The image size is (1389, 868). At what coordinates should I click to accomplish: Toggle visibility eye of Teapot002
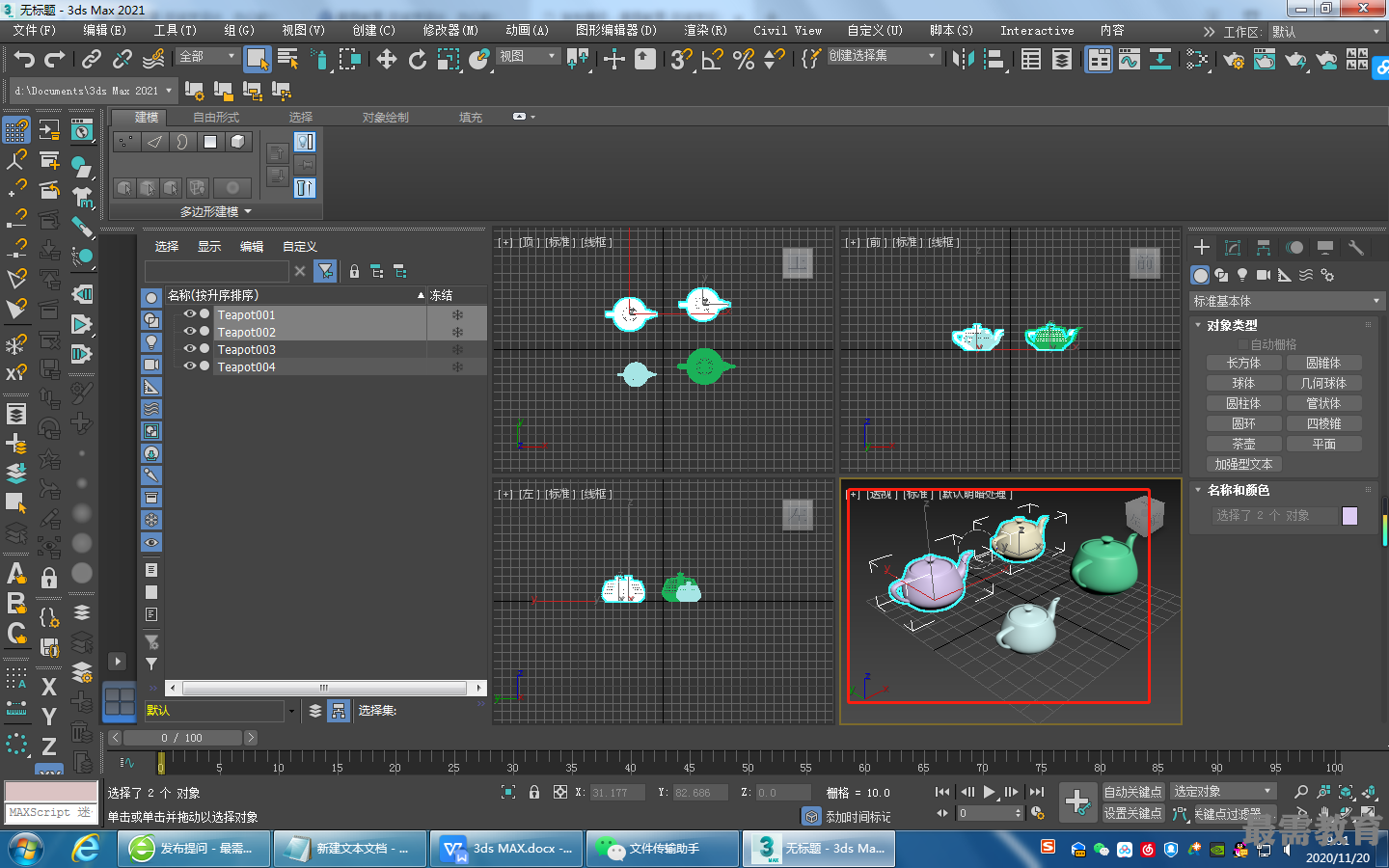point(190,332)
